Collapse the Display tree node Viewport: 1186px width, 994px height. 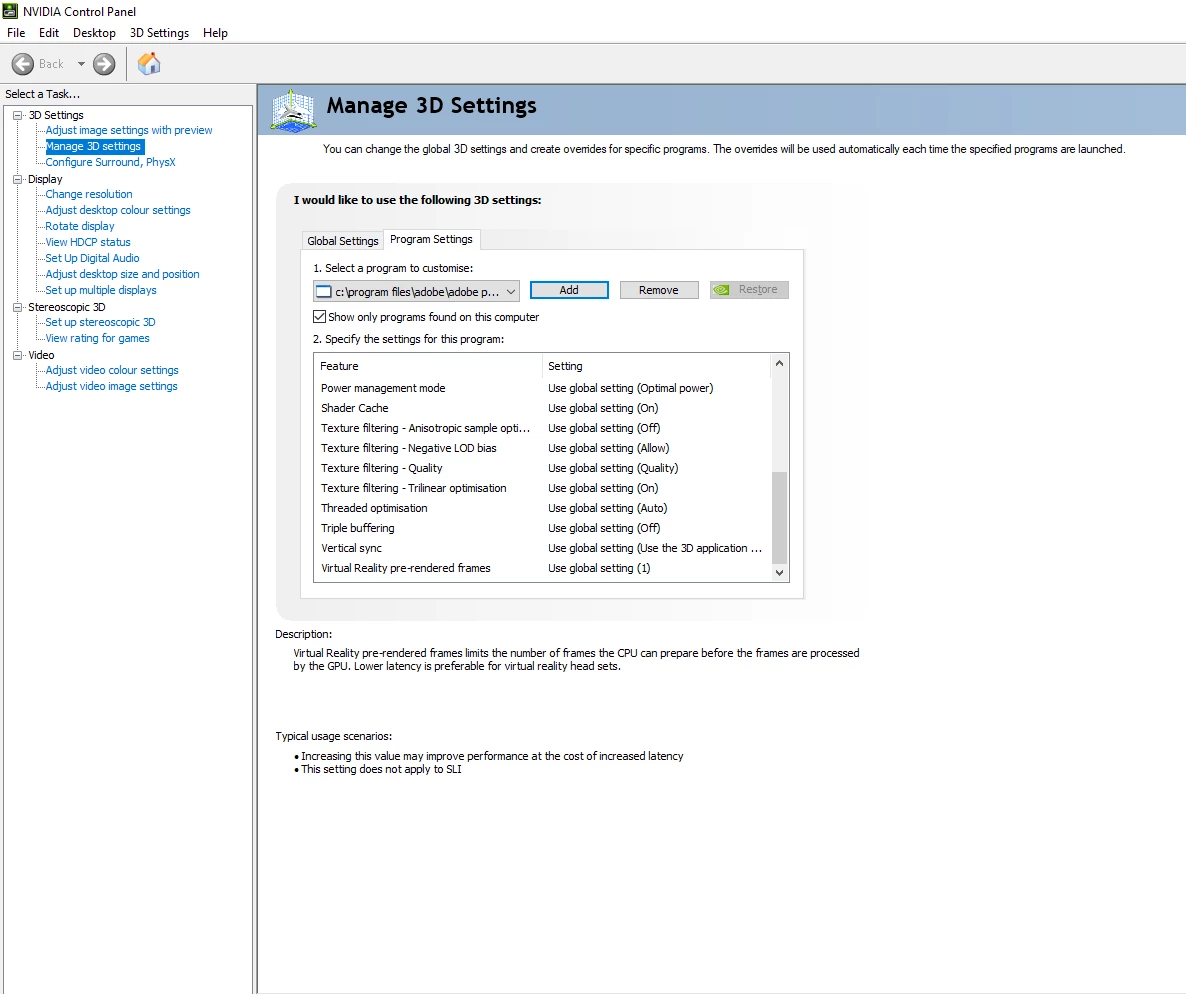point(18,179)
